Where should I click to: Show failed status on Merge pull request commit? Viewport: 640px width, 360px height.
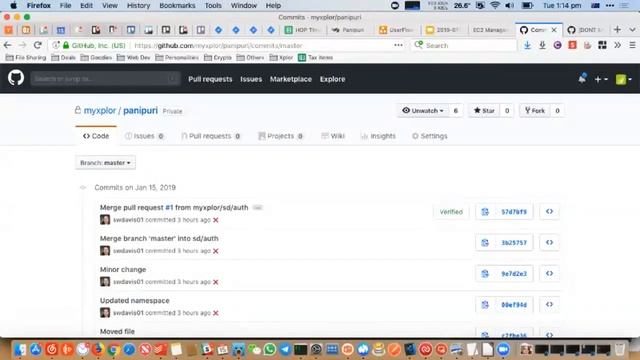point(216,220)
